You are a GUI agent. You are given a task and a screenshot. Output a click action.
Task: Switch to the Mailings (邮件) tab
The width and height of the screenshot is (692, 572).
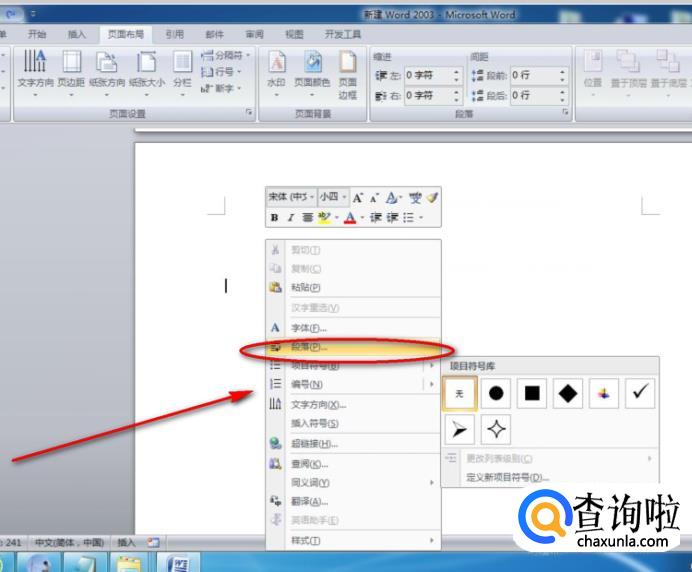point(214,34)
